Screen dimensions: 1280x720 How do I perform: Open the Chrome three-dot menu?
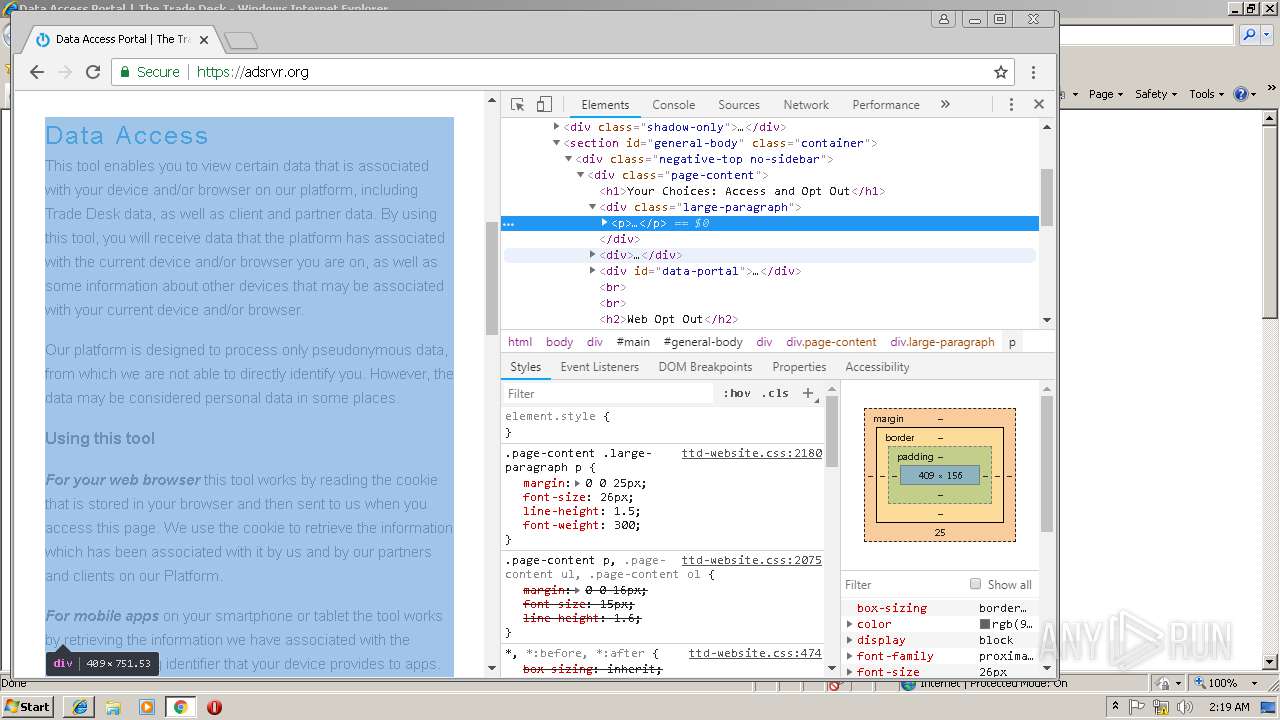(1034, 72)
